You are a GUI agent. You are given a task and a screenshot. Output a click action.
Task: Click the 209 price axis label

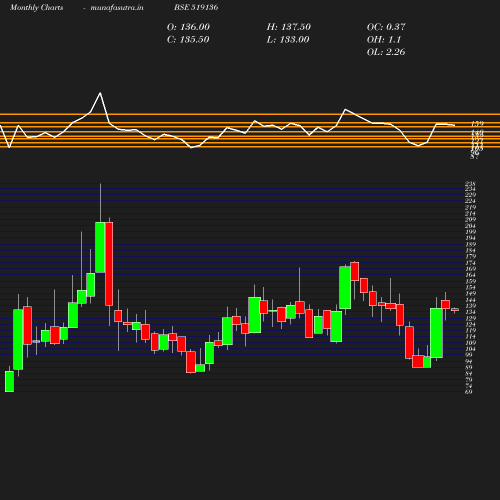tap(470, 219)
